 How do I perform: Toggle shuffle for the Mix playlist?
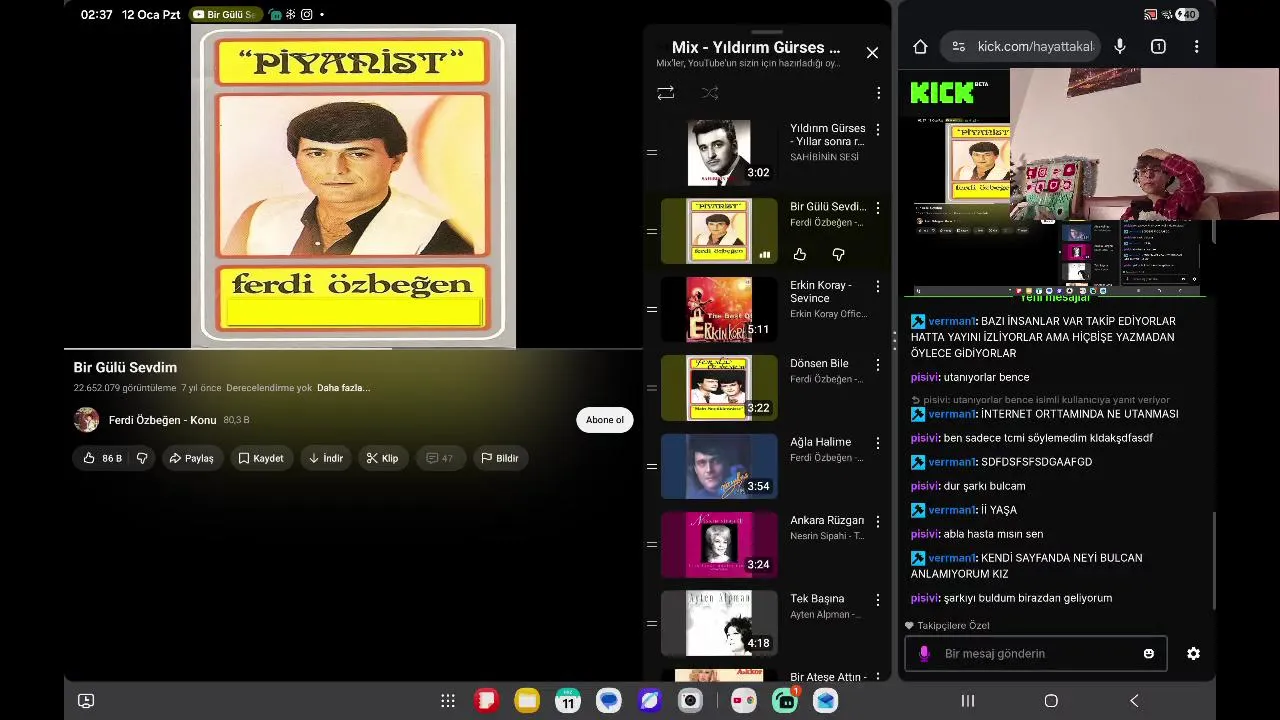[x=710, y=93]
